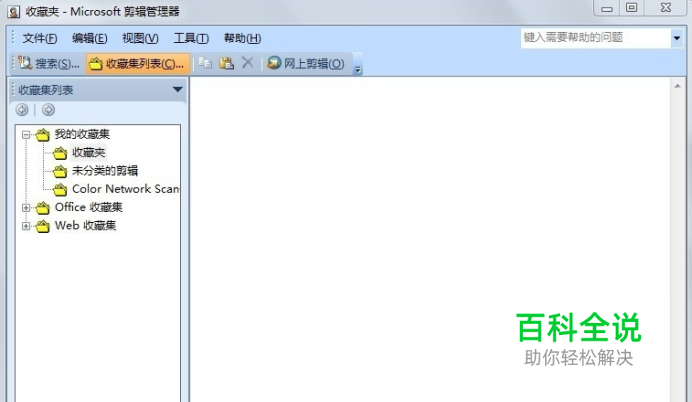Open the 编辑(E) menu
The height and width of the screenshot is (402, 692).
click(90, 38)
